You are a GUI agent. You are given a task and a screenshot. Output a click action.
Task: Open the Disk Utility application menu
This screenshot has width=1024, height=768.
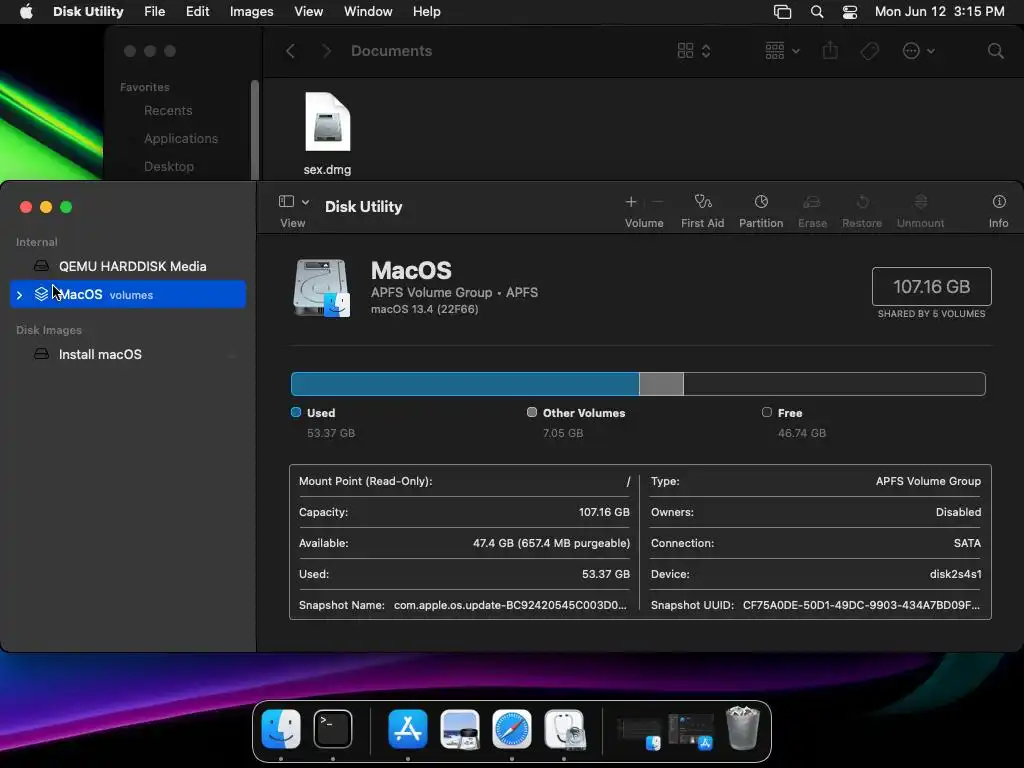[88, 12]
